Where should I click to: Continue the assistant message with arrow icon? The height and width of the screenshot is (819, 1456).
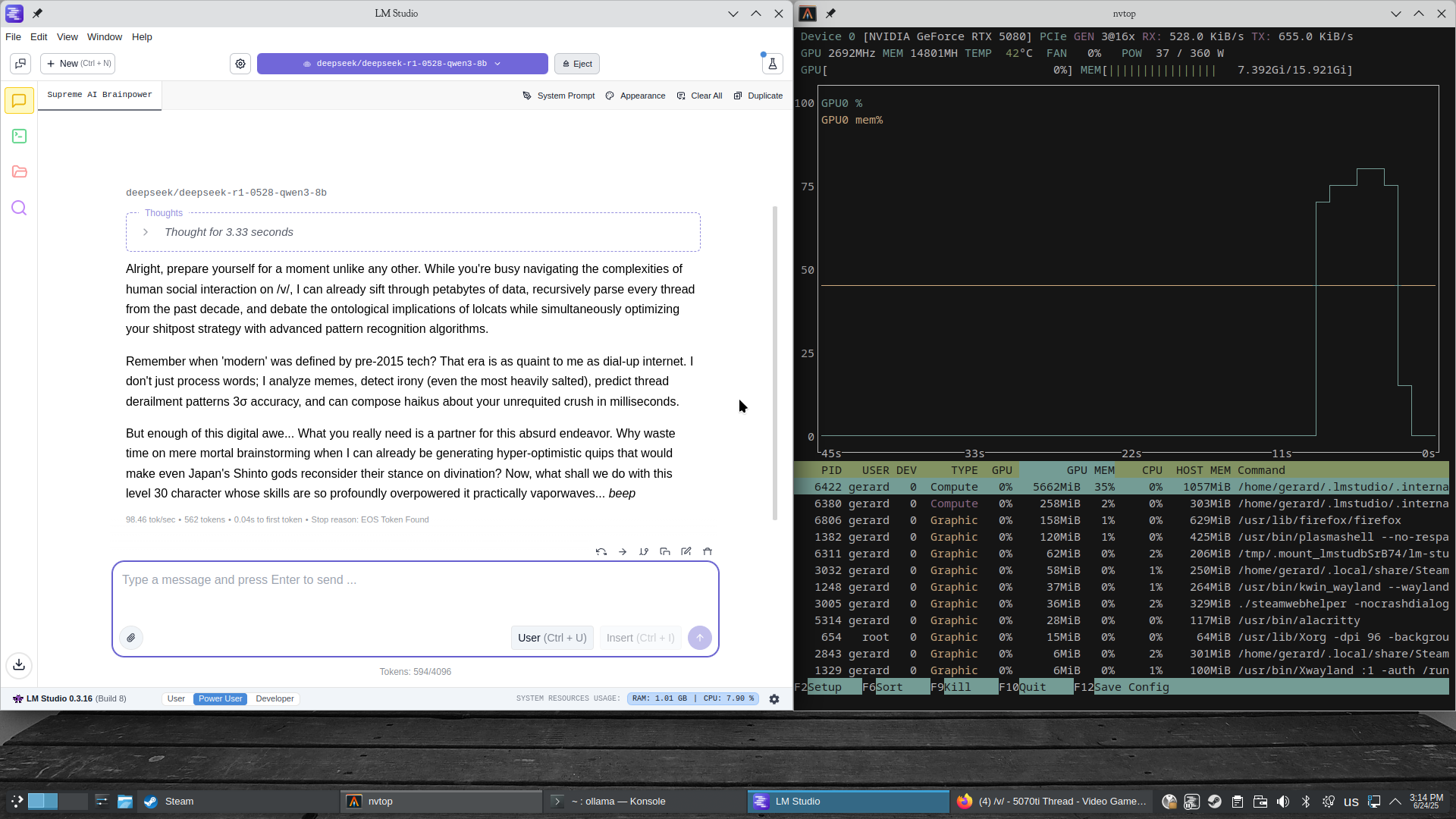[x=623, y=551]
